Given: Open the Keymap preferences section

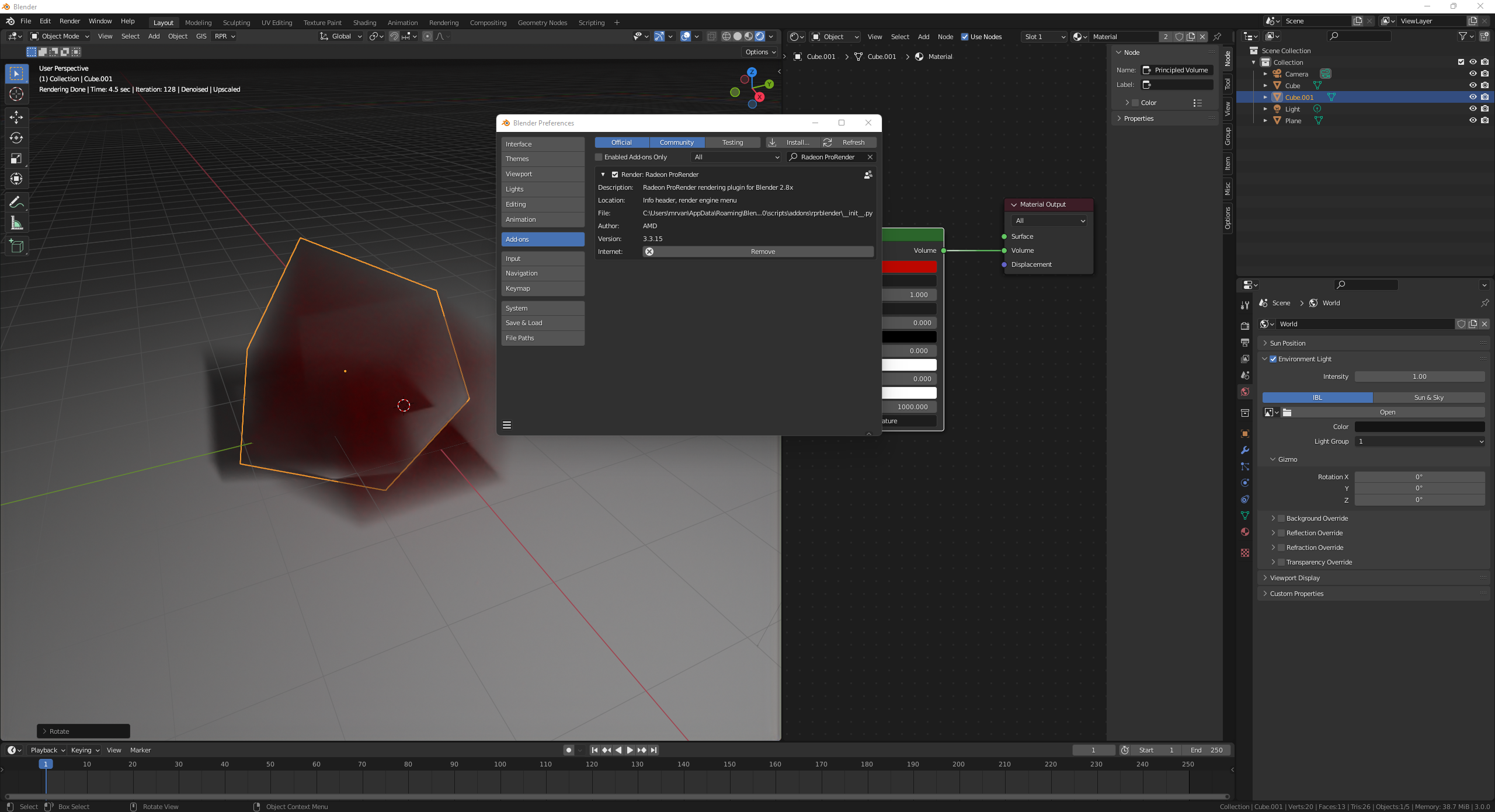Looking at the screenshot, I should (543, 288).
